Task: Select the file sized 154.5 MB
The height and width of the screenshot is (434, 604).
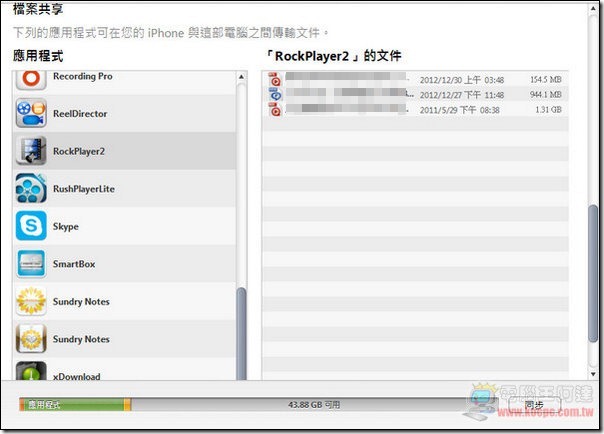Action: pos(415,79)
